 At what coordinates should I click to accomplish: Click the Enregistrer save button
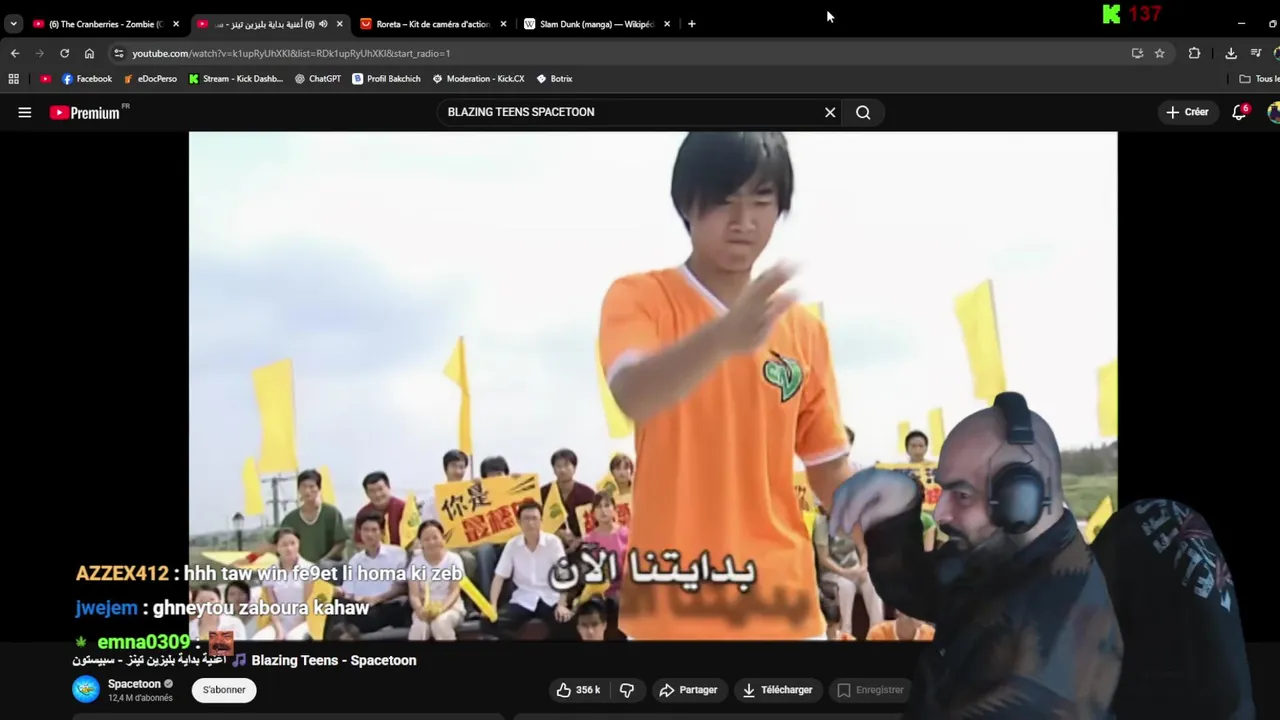[x=870, y=690]
